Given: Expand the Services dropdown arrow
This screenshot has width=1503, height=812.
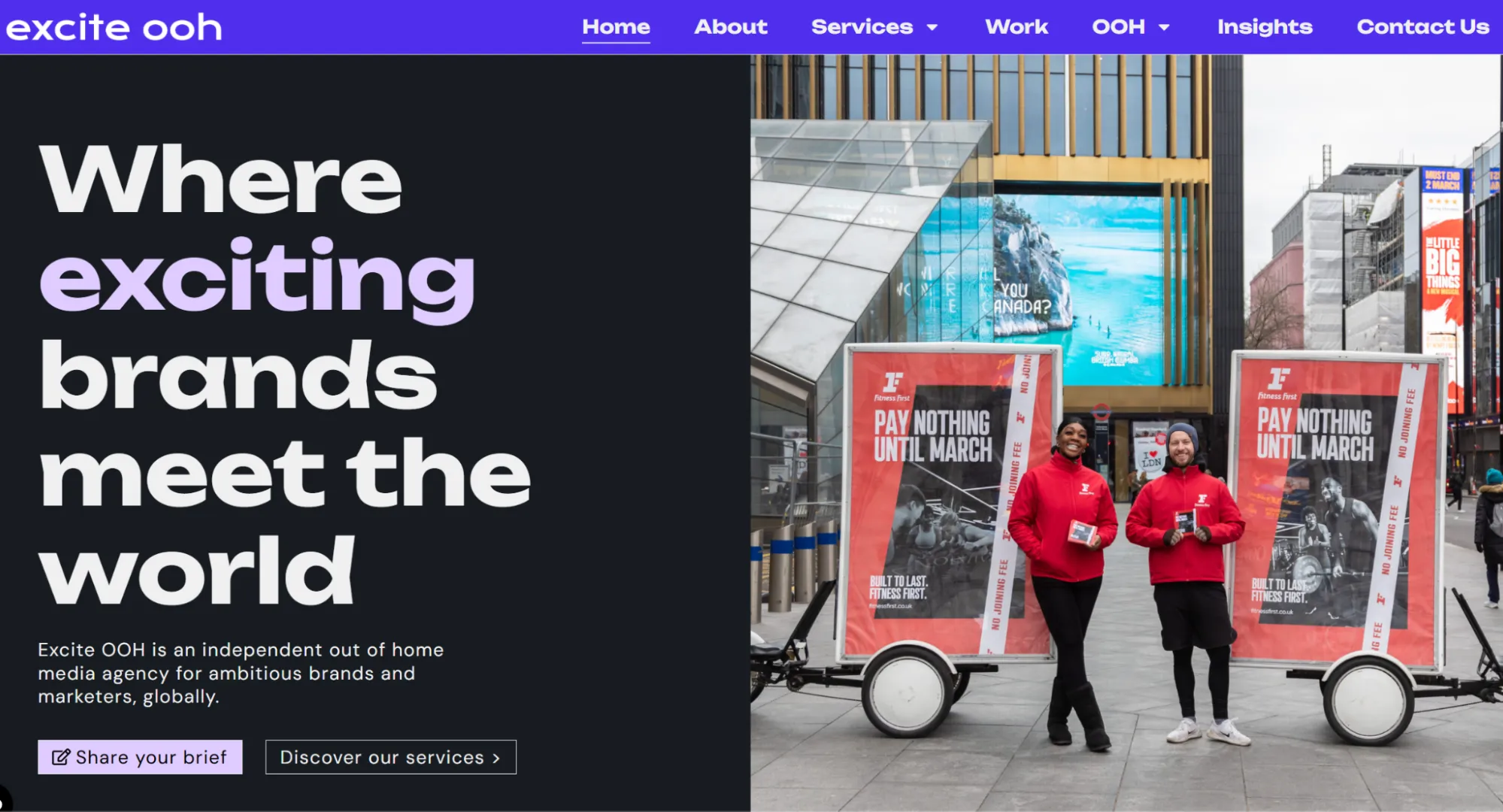Looking at the screenshot, I should [x=932, y=28].
